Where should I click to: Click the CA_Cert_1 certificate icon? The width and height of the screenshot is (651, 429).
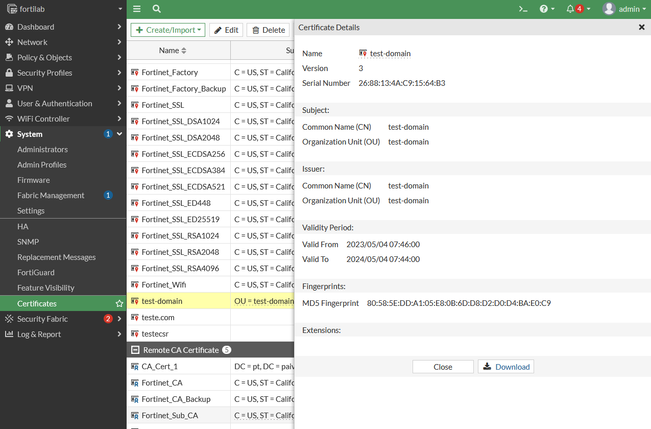135,367
